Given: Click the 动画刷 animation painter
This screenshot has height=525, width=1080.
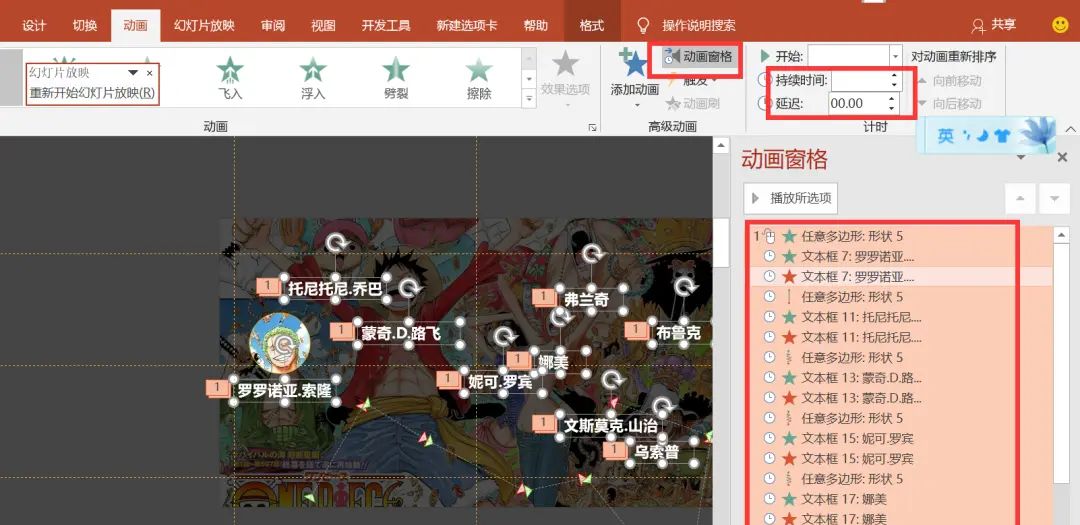Looking at the screenshot, I should pos(692,103).
